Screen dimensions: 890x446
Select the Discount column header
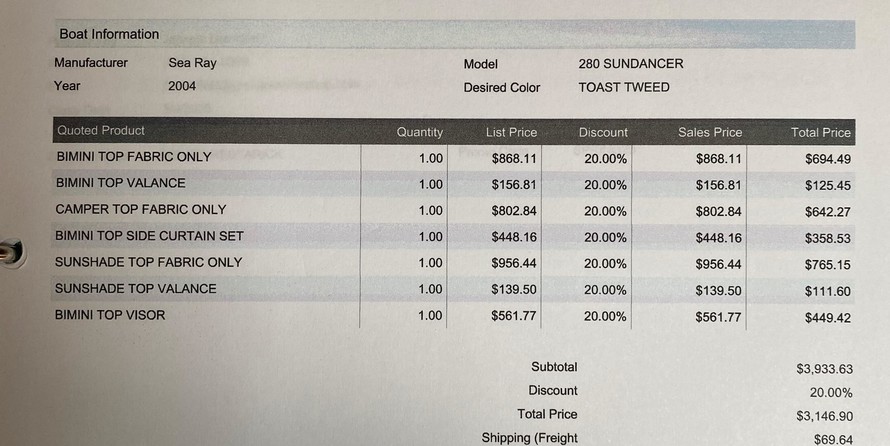[603, 132]
